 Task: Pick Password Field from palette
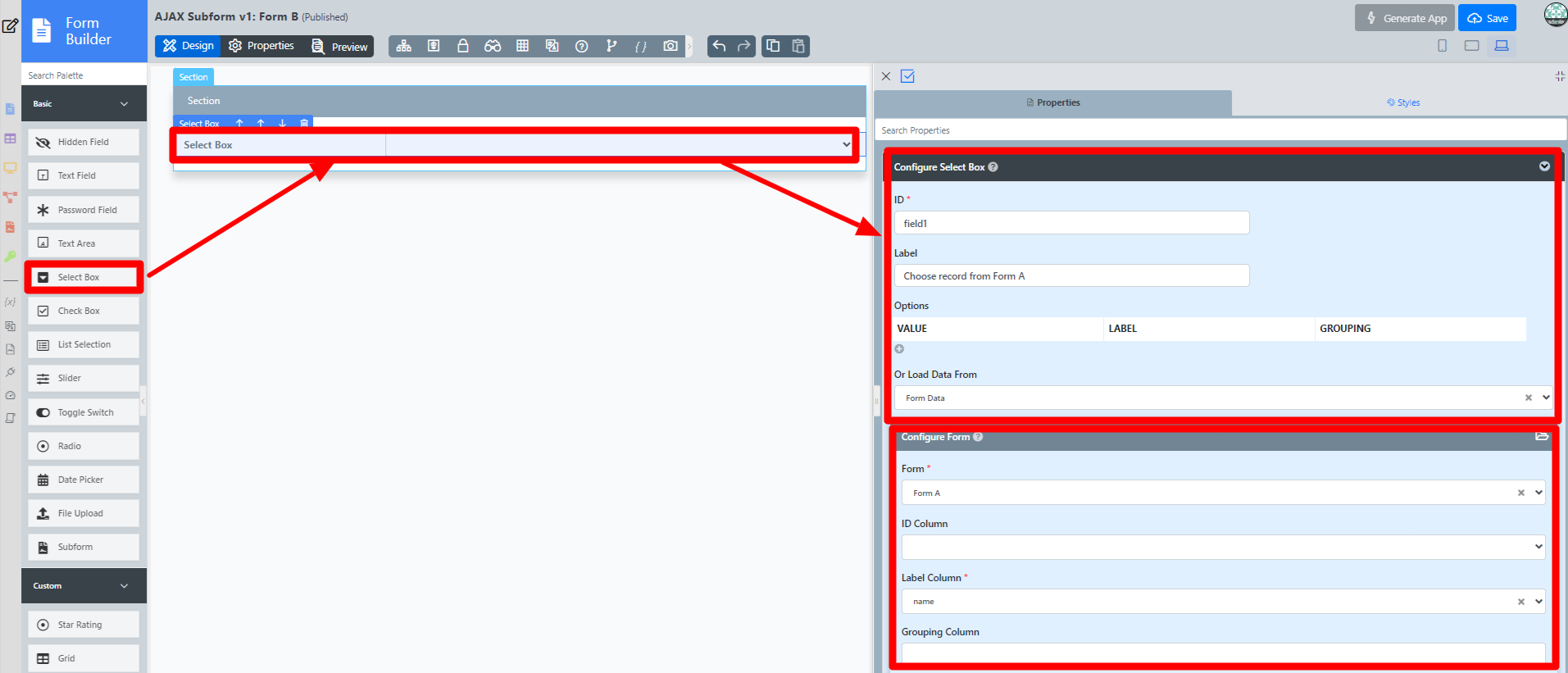(x=84, y=210)
